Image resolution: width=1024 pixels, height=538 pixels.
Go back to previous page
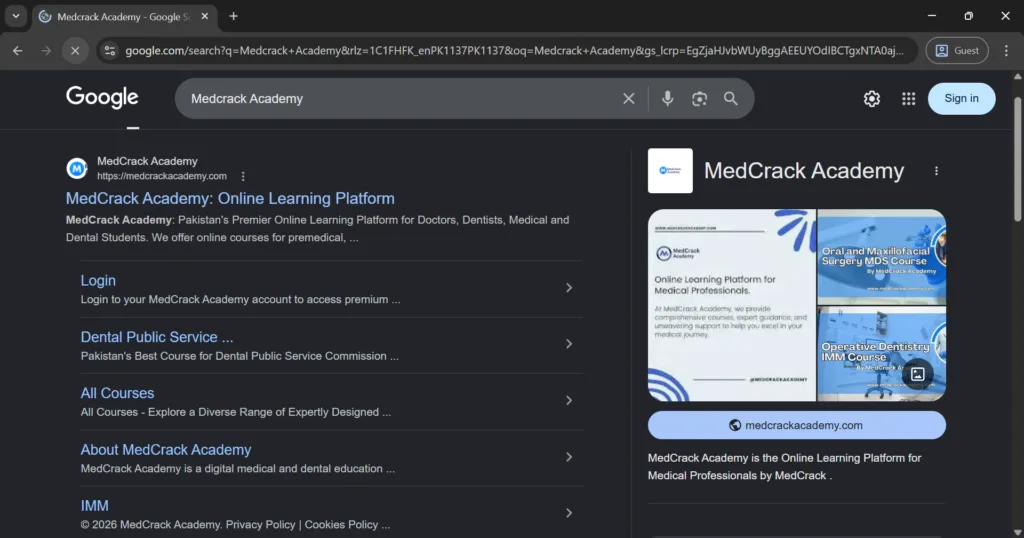(x=18, y=50)
